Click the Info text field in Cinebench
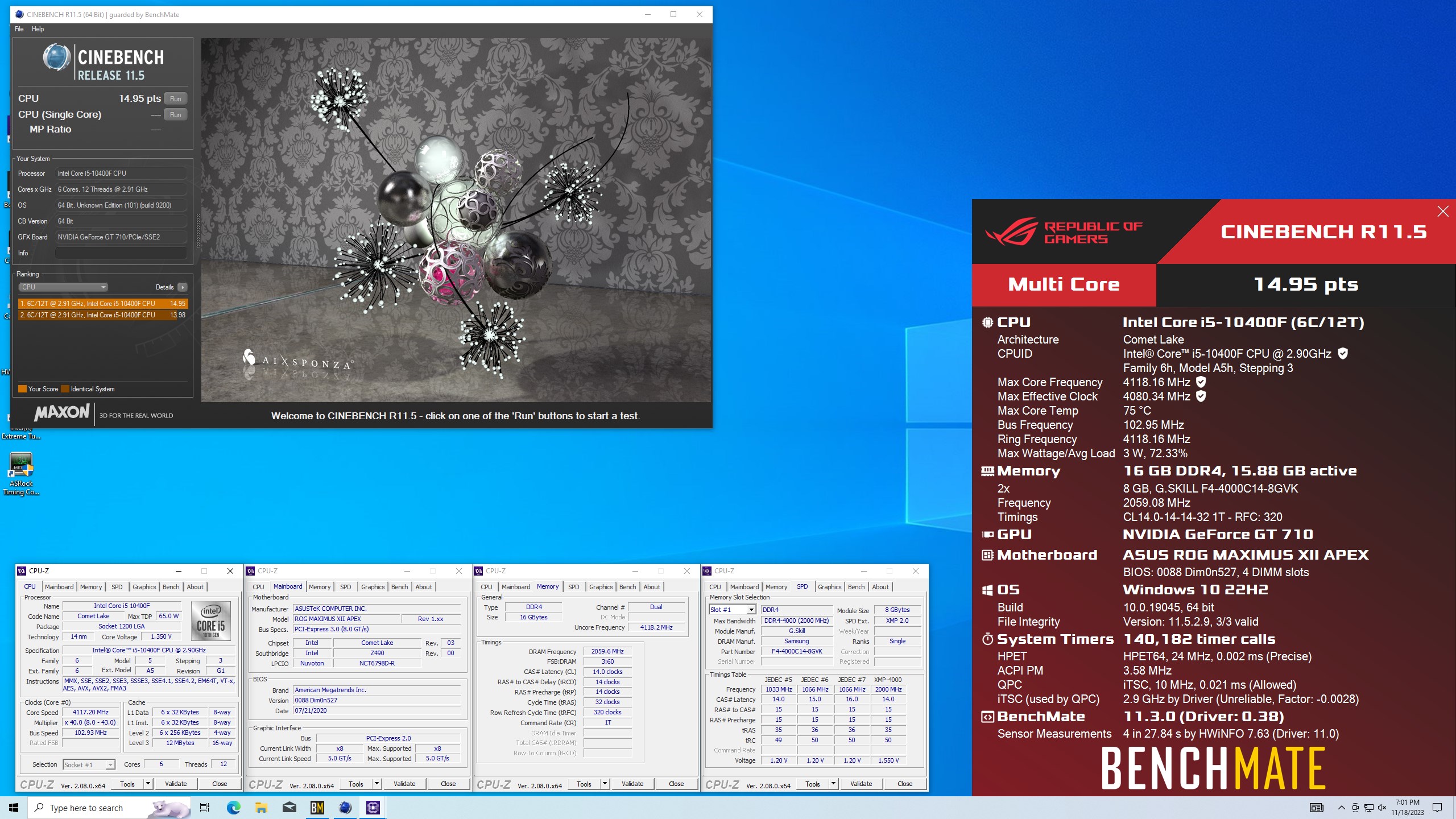This screenshot has width=1456, height=819. pyautogui.click(x=121, y=253)
